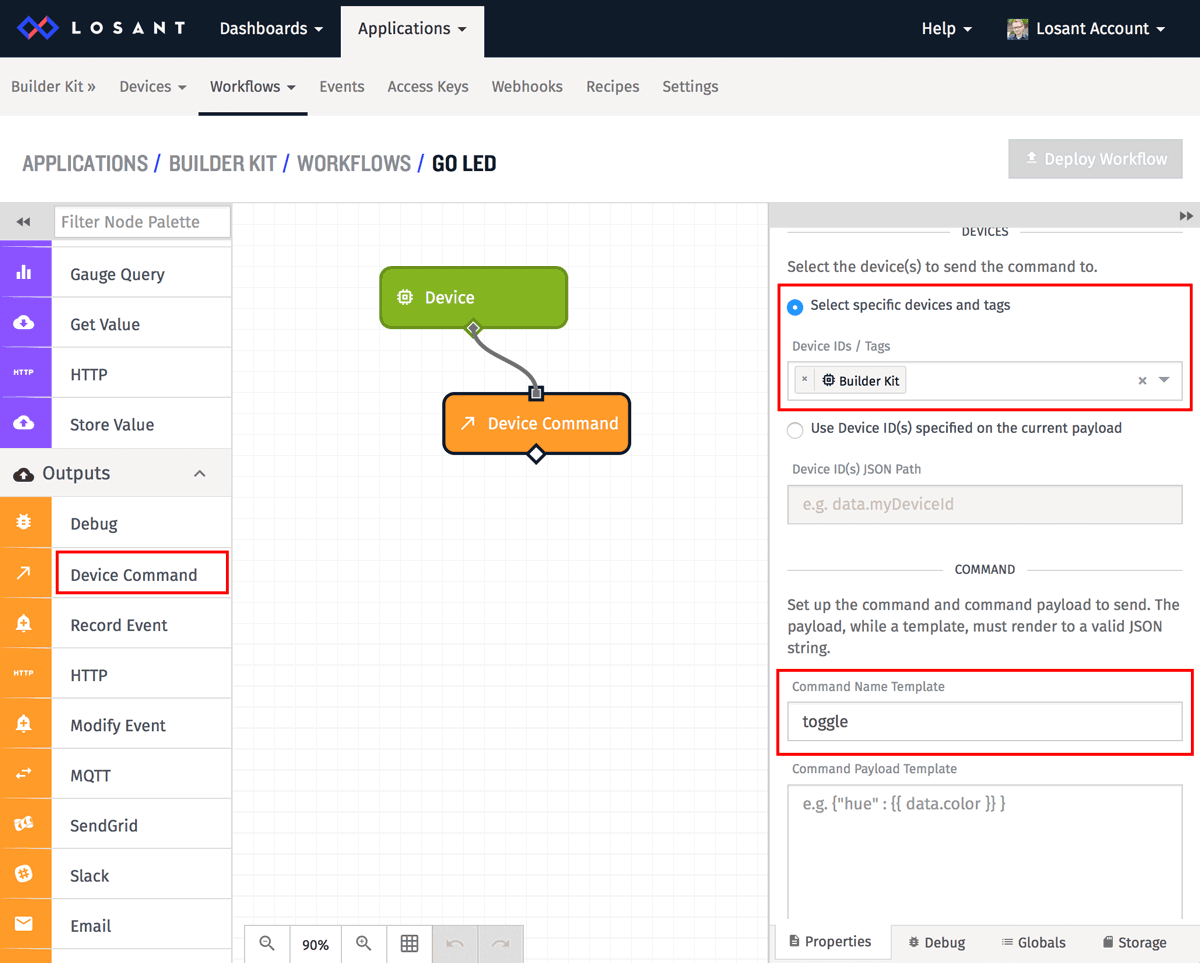This screenshot has width=1200, height=963.
Task: Click the Device Command palette node icon
Action: tap(25, 573)
